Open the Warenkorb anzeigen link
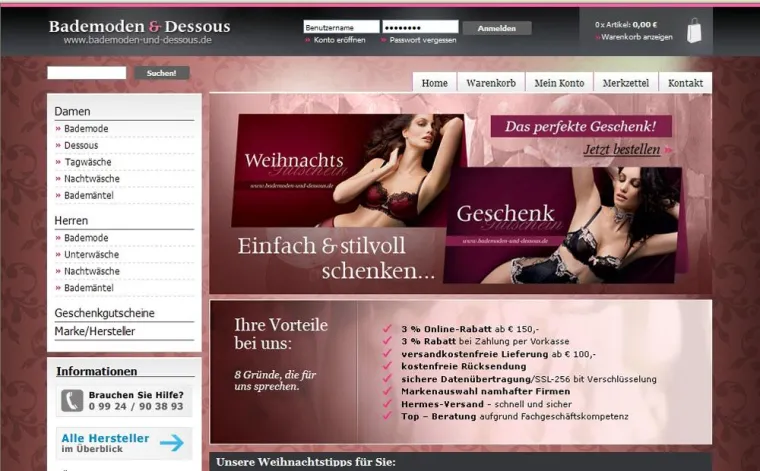The image size is (760, 471). tap(637, 37)
